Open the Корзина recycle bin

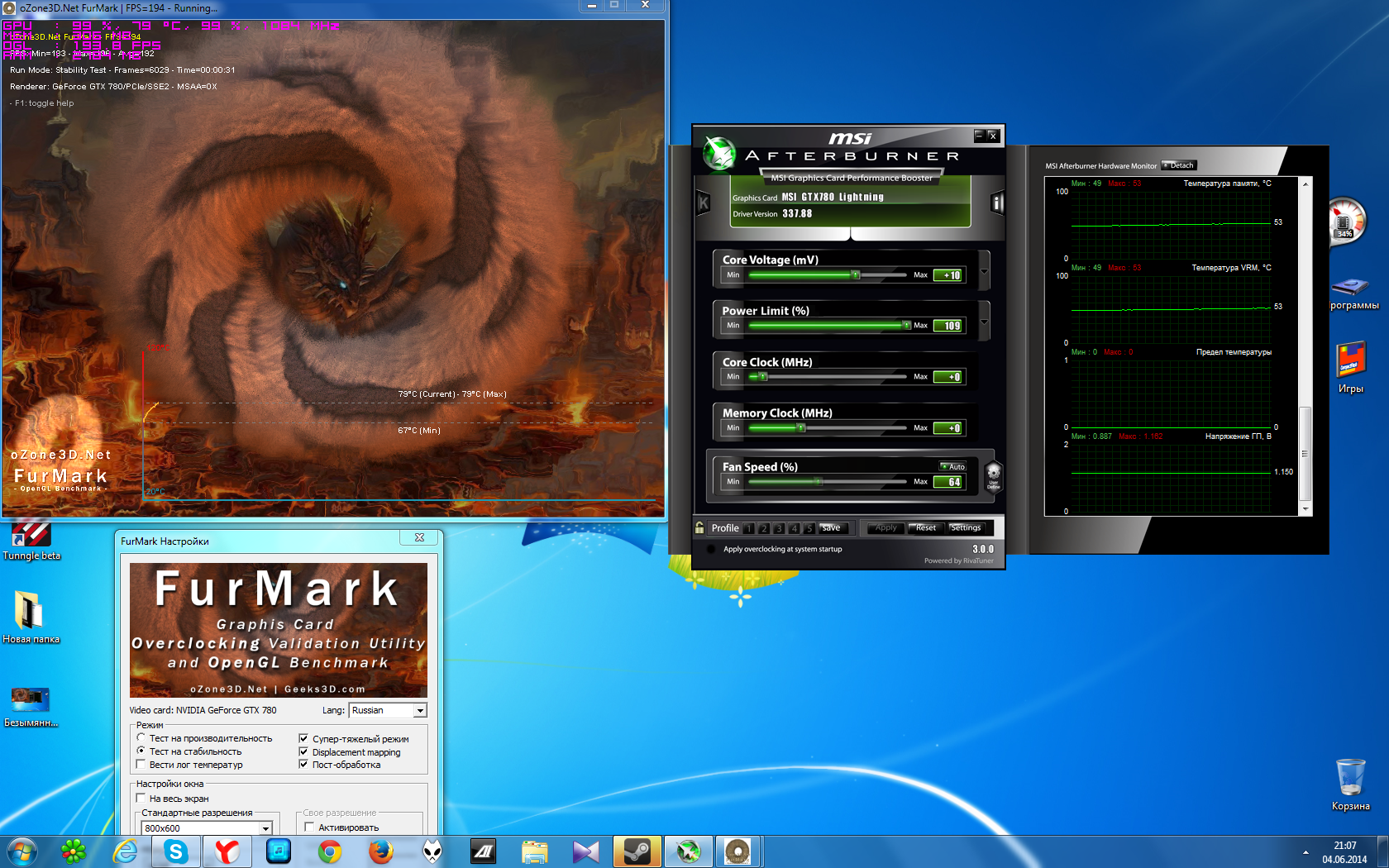tap(1350, 785)
